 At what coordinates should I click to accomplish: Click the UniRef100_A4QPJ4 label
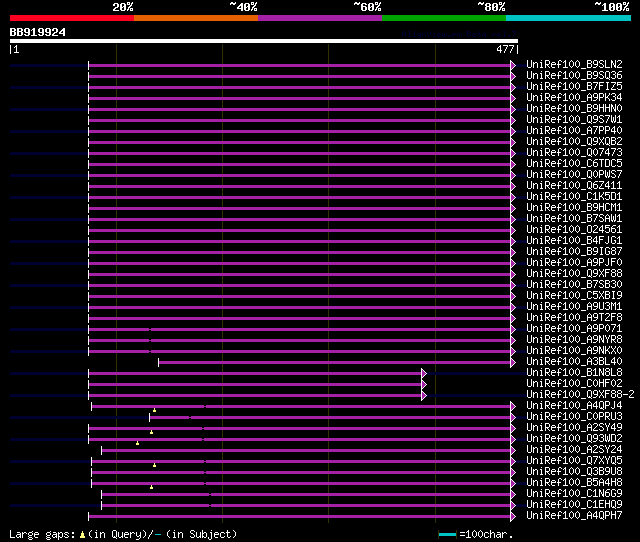(x=574, y=406)
